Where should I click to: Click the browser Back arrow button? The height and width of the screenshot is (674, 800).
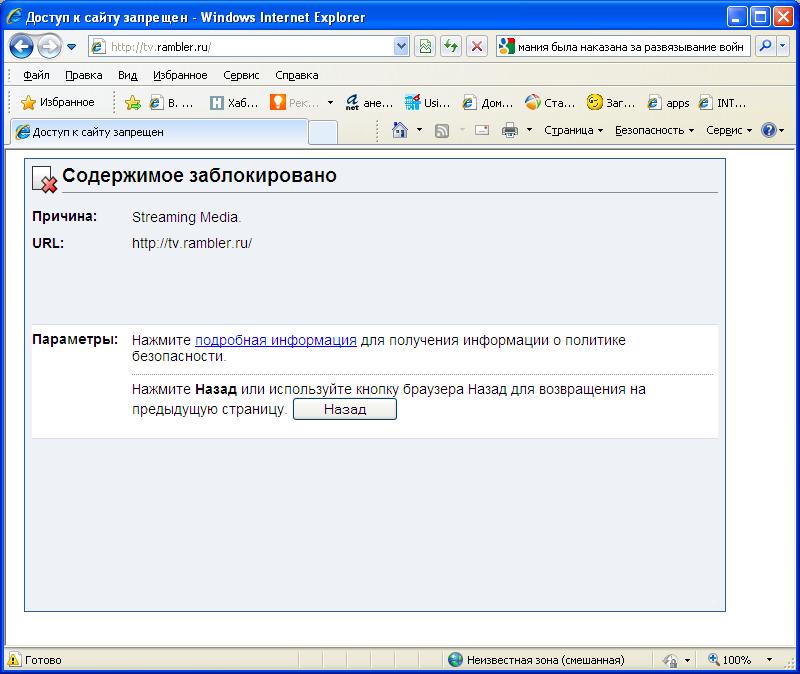click(21, 46)
